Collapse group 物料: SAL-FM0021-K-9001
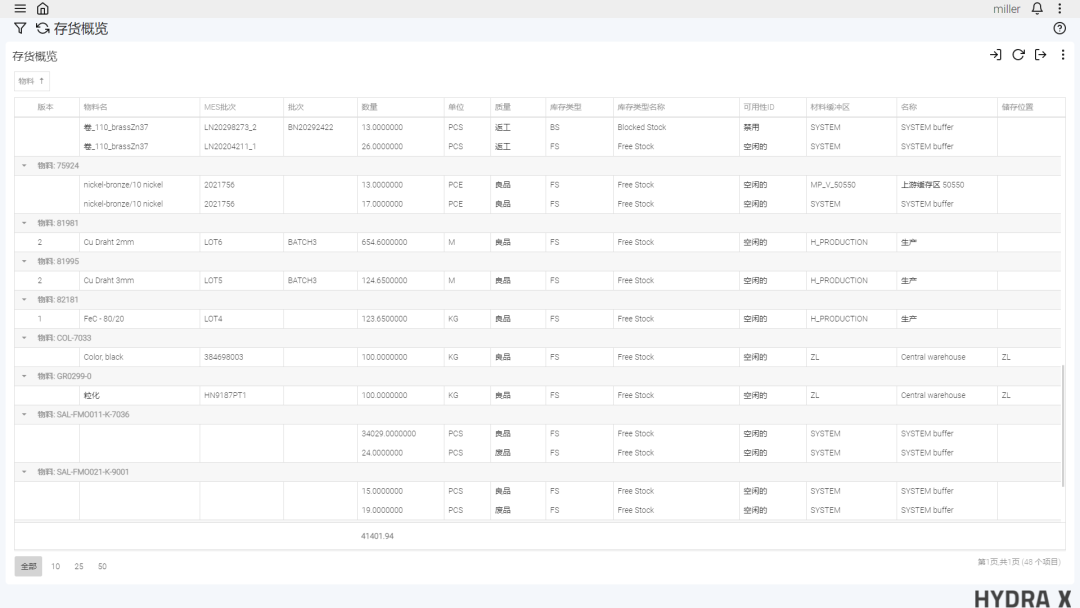1080x608 pixels. [24, 472]
